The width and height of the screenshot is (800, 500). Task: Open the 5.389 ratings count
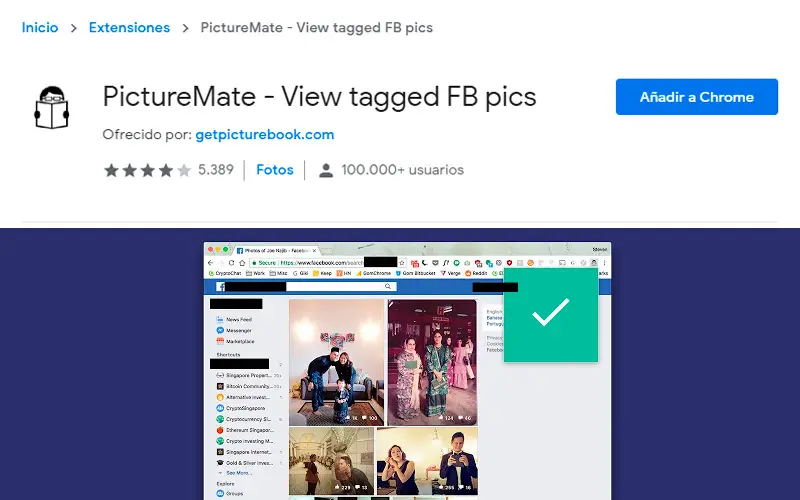tap(216, 170)
